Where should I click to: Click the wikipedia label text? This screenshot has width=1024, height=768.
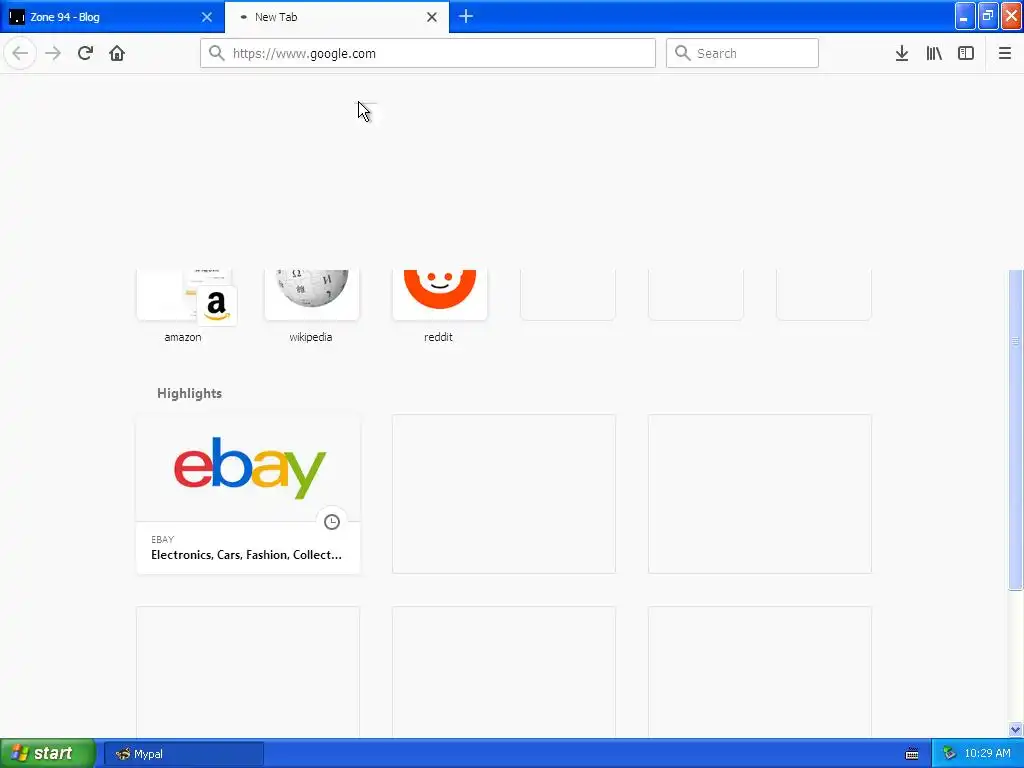point(311,337)
